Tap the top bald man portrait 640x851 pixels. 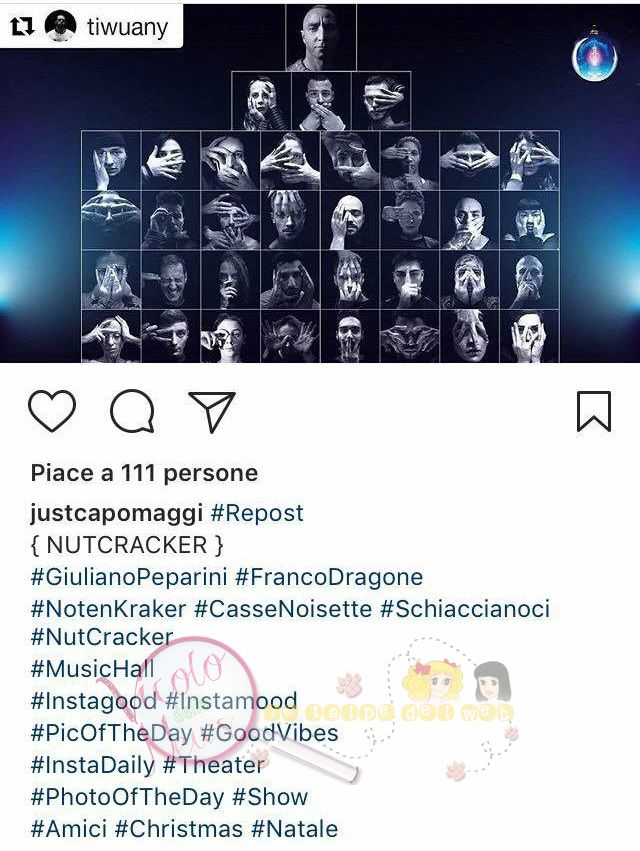click(x=321, y=37)
